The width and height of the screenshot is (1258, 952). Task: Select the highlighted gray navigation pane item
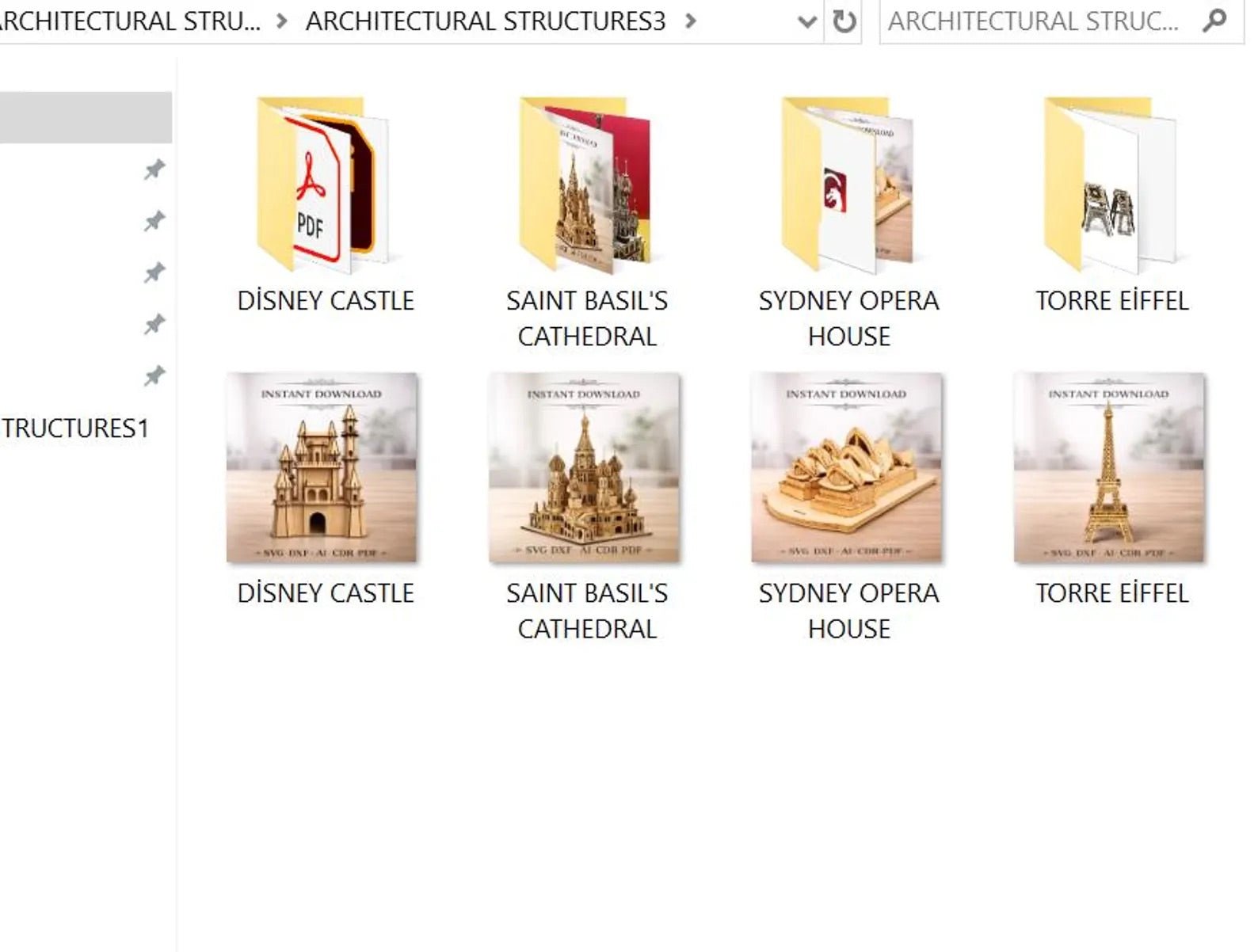click(x=86, y=117)
